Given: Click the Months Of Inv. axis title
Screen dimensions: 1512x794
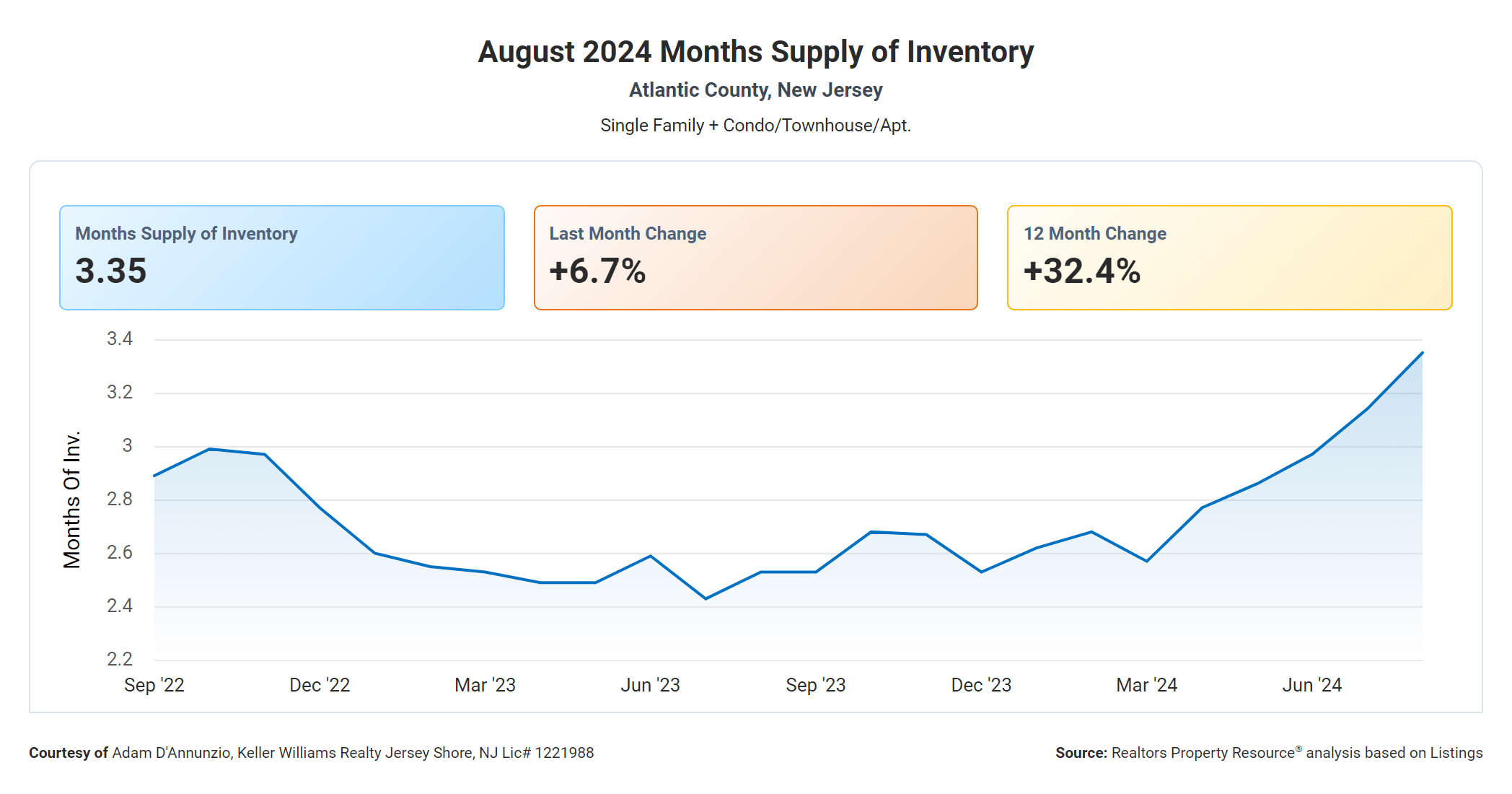Looking at the screenshot, I should (x=71, y=499).
